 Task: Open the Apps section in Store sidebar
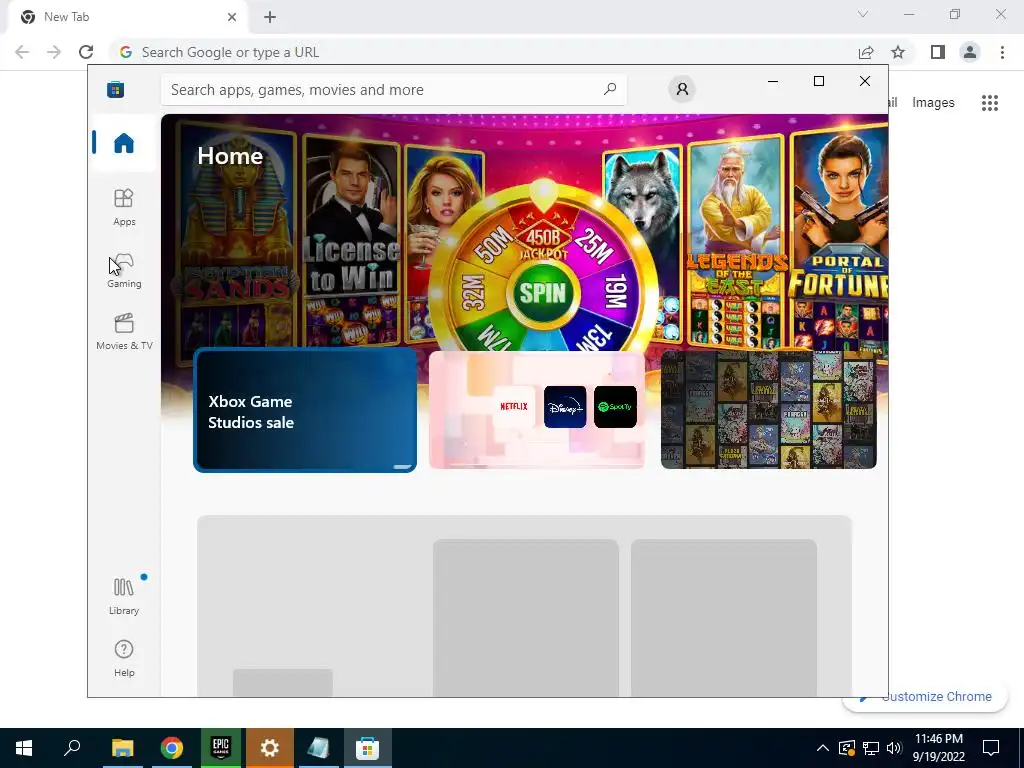pyautogui.click(x=123, y=208)
